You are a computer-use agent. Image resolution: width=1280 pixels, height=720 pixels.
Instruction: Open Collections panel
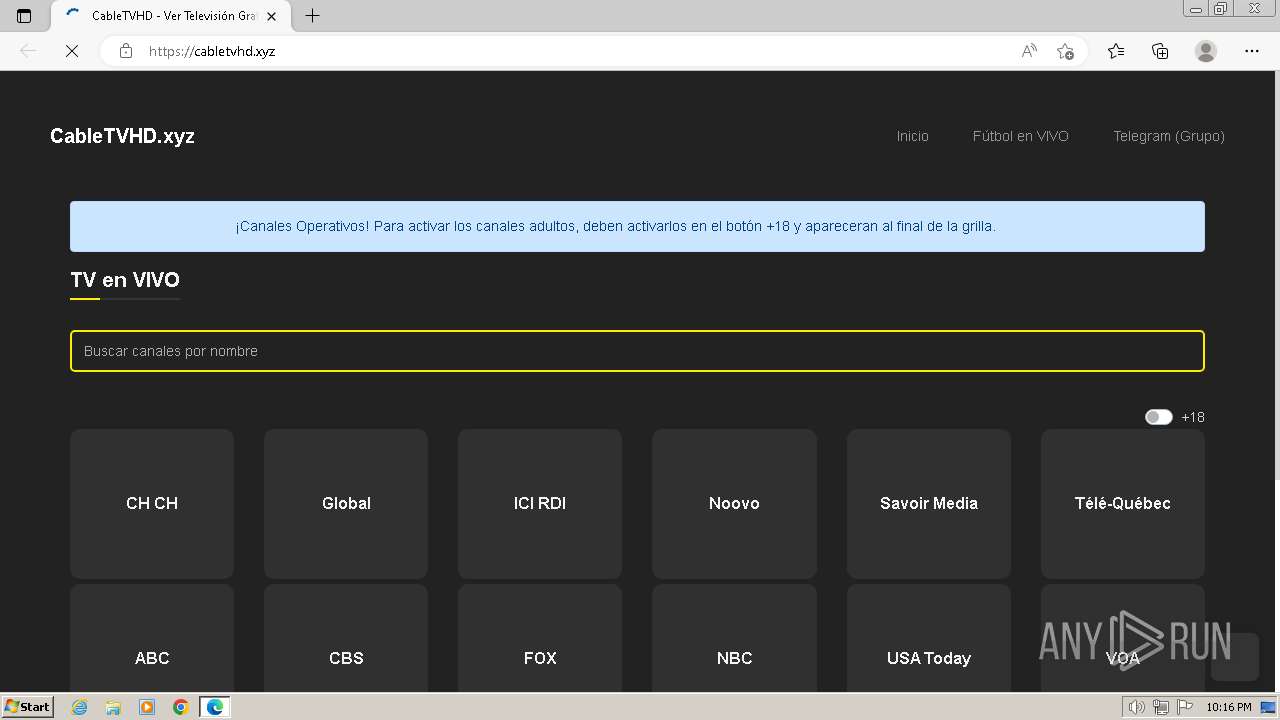1160,51
